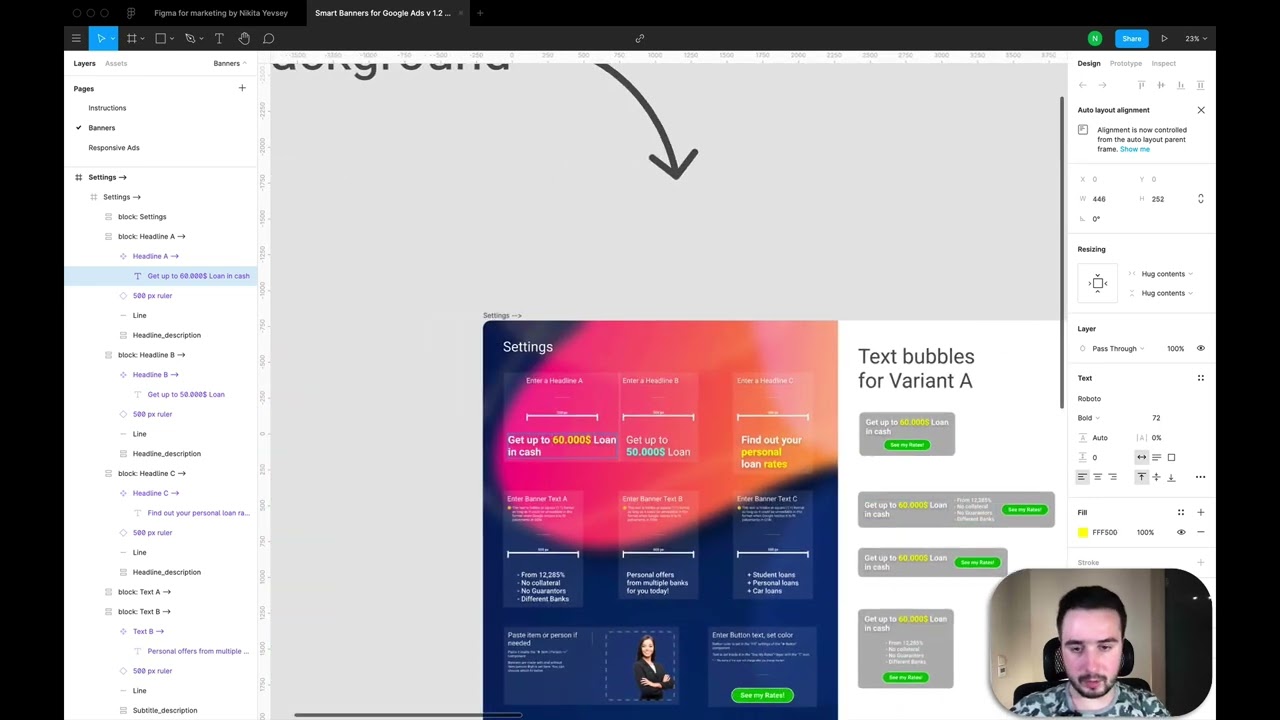The width and height of the screenshot is (1280, 720).
Task: Click the link icon in top toolbar
Action: point(640,38)
